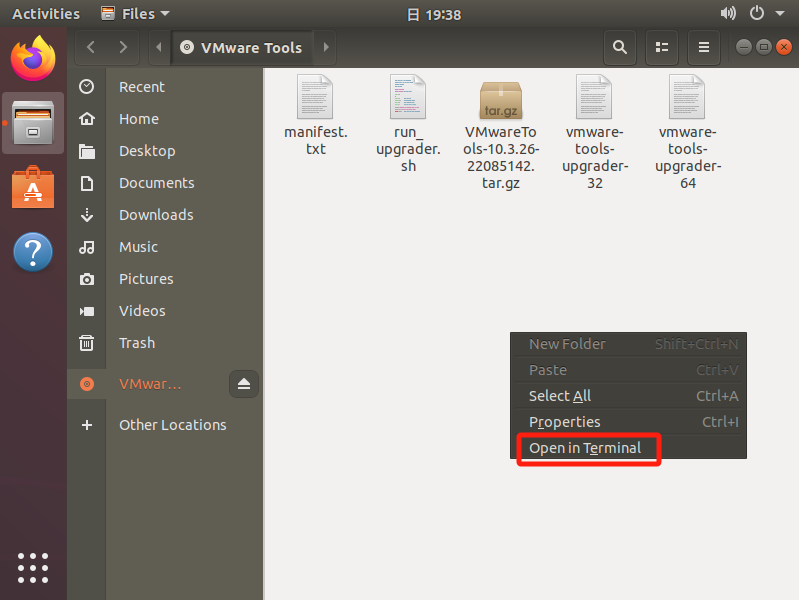Maximize the Files window
This screenshot has height=600, width=799.
pos(764,47)
